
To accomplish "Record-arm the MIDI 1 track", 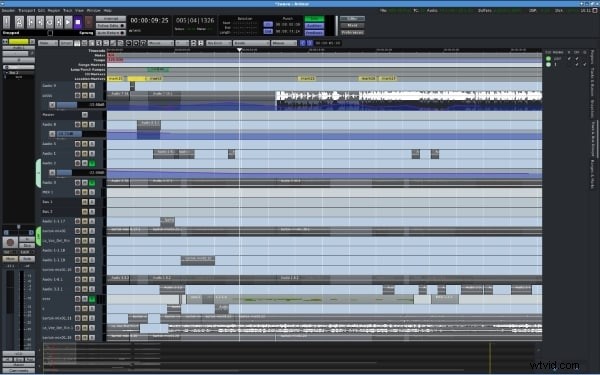I will (x=78, y=192).
